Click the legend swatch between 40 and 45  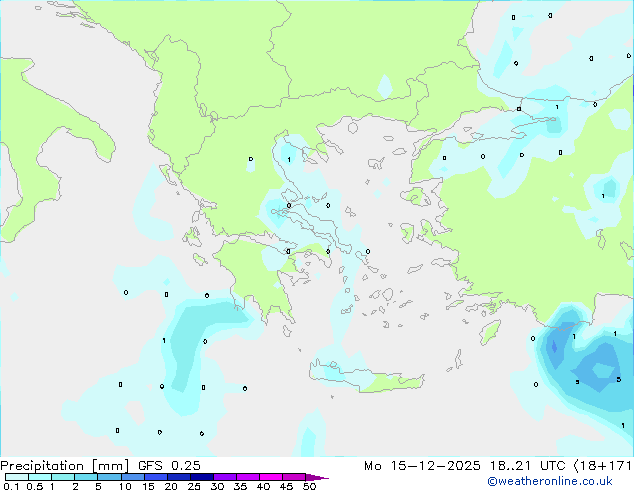[x=271, y=477]
